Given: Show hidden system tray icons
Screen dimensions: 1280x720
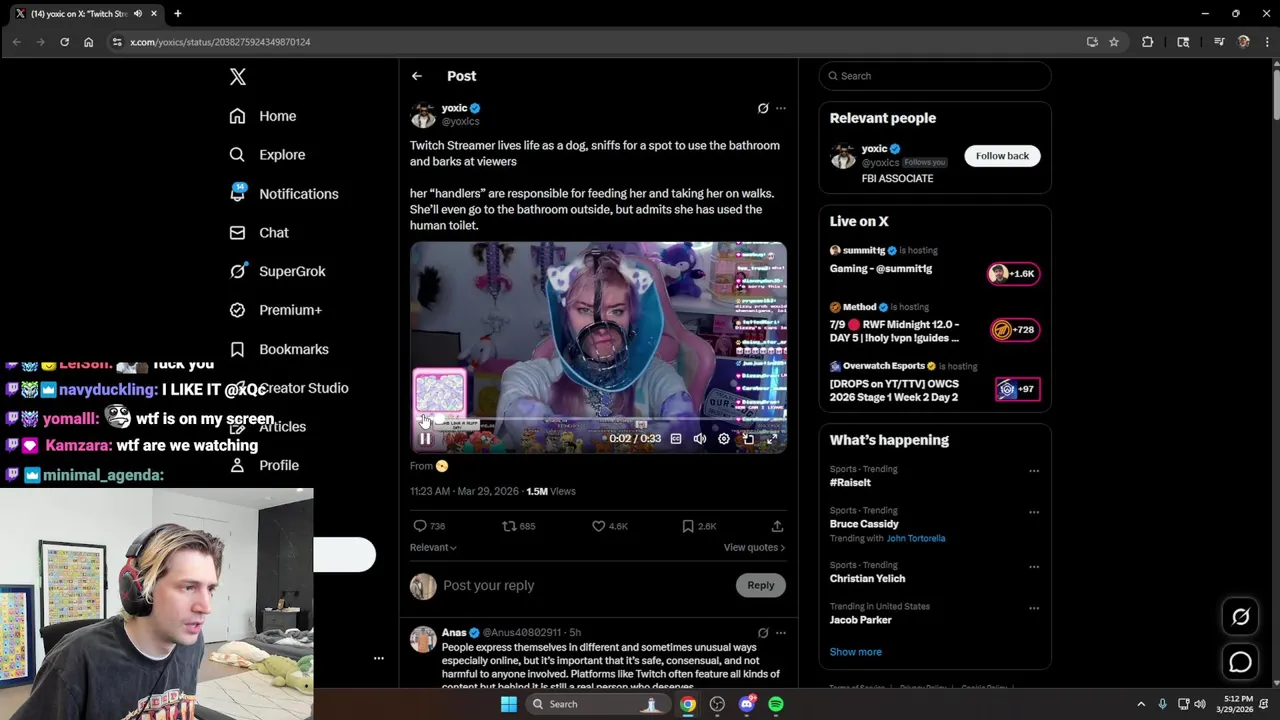Looking at the screenshot, I should [1141, 704].
